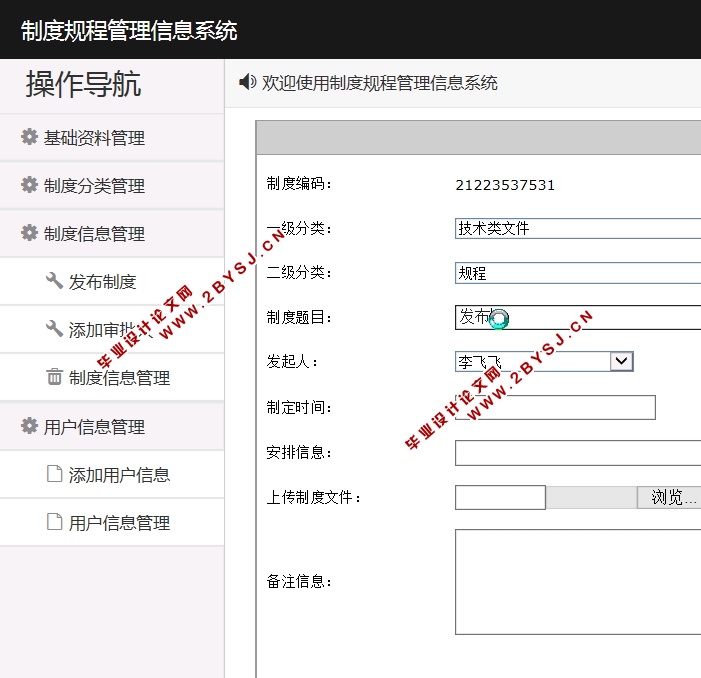Expand 制度分类管理 menu section

112,185
